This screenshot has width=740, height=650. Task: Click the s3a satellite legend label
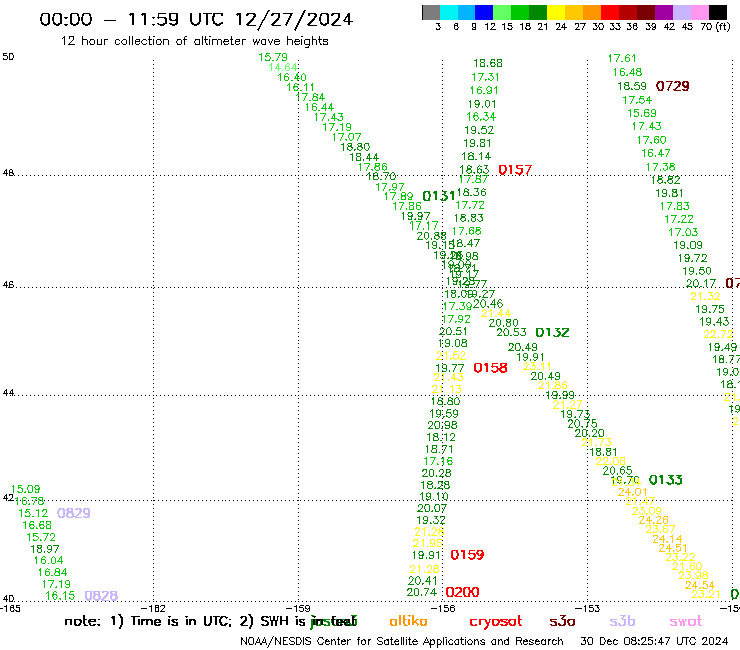tap(562, 621)
